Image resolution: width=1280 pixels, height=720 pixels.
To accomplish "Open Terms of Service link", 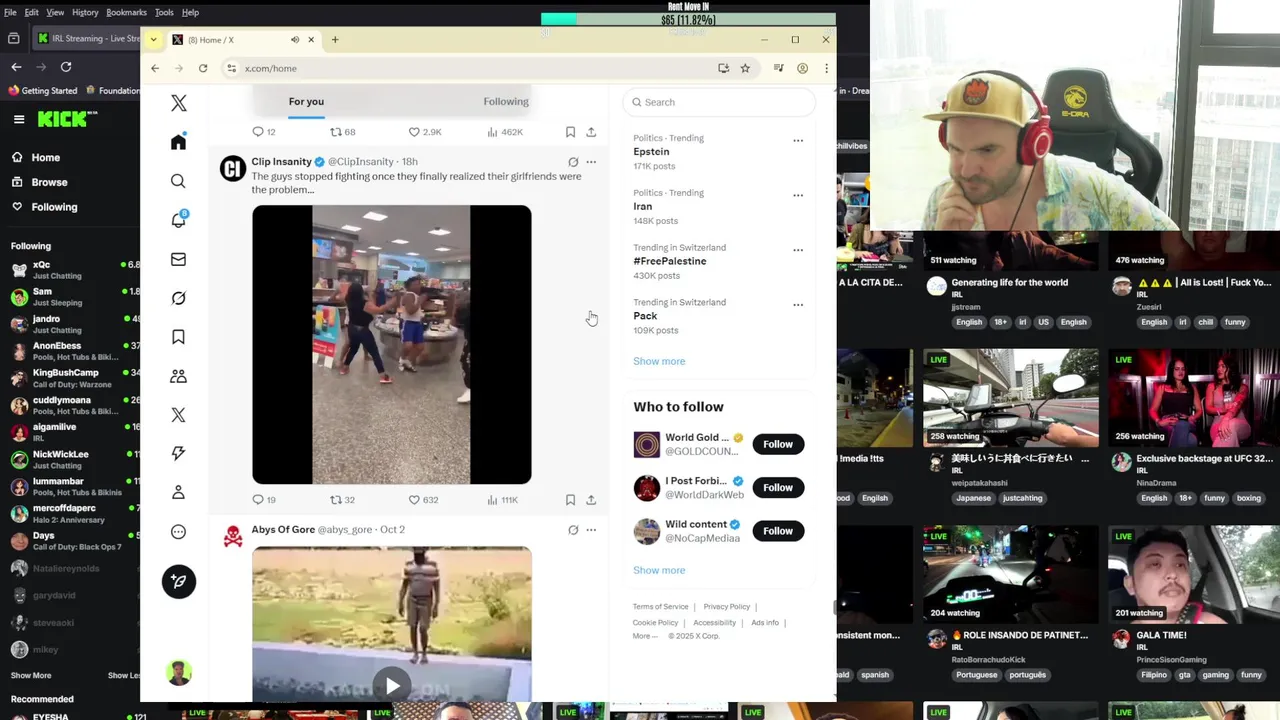I will pyautogui.click(x=660, y=607).
